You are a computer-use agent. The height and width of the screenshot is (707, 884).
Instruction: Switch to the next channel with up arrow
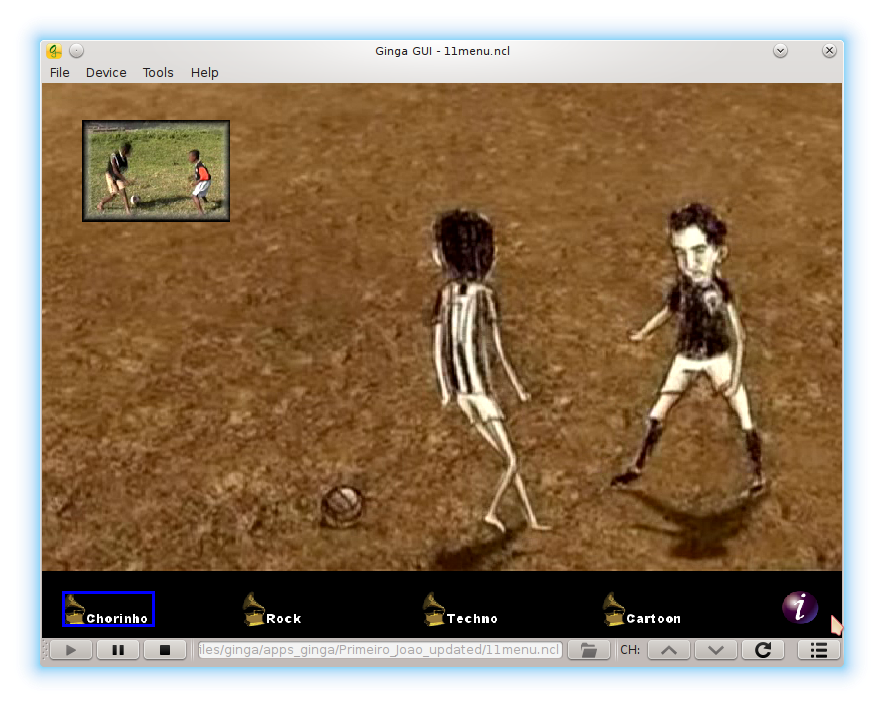point(669,650)
